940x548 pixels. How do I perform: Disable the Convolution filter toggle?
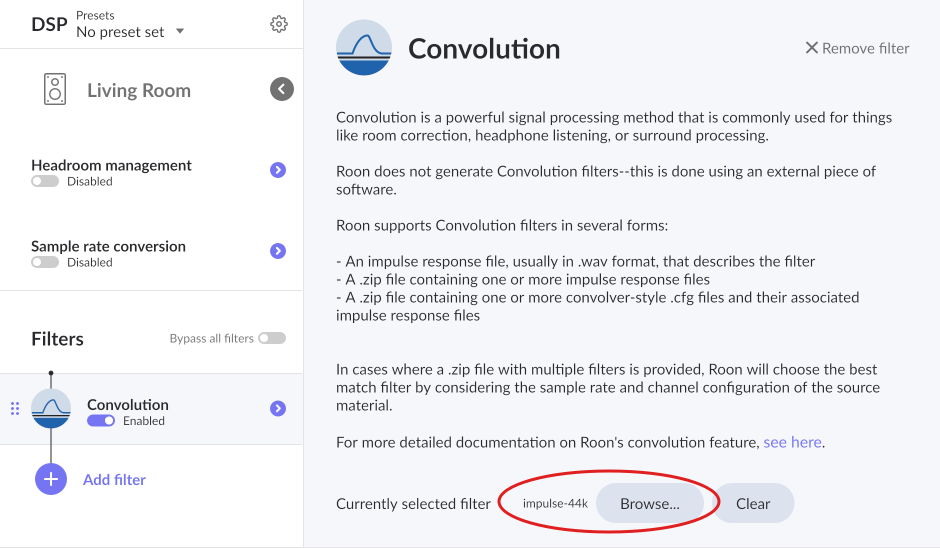coord(101,421)
